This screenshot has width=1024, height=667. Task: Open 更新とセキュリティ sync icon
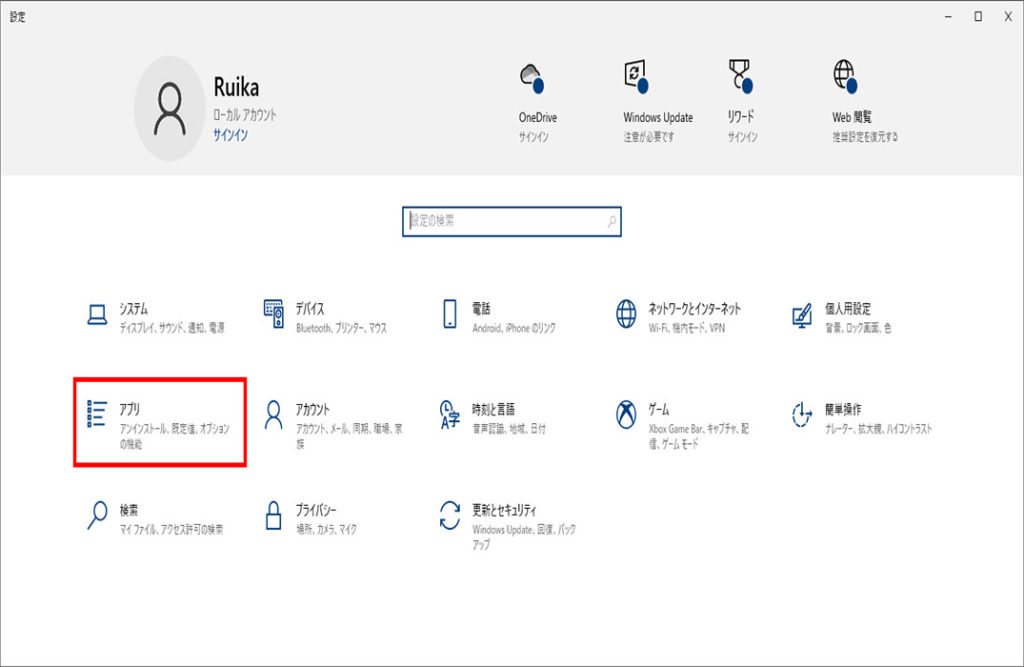[450, 515]
